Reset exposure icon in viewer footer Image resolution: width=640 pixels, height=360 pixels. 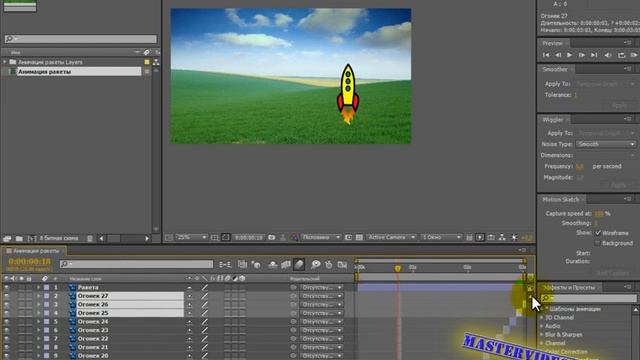pyautogui.click(x=514, y=237)
